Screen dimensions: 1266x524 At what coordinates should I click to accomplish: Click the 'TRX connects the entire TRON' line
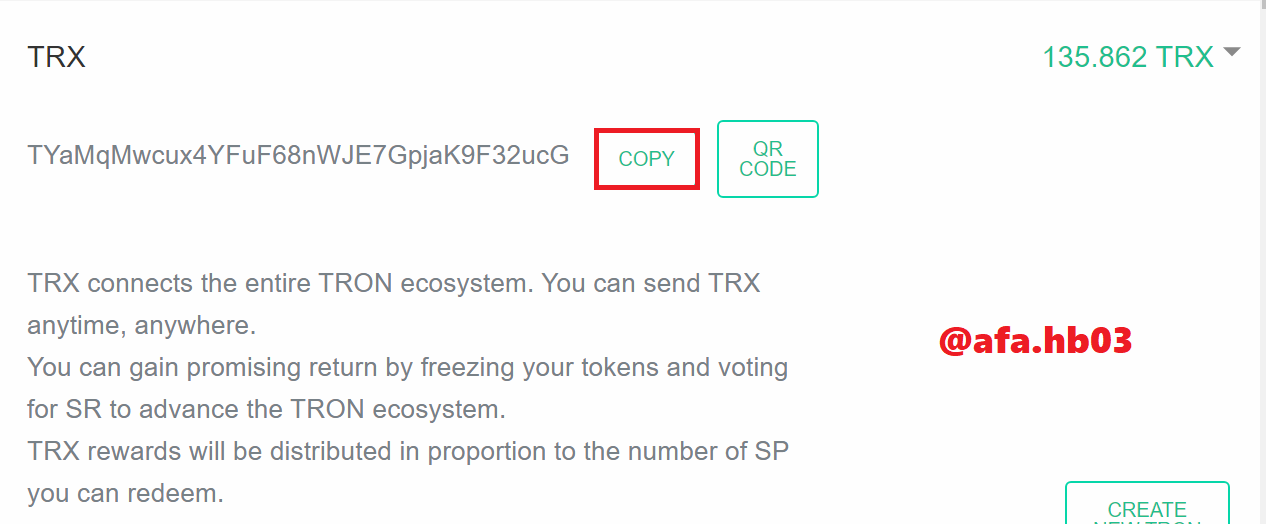(x=394, y=283)
